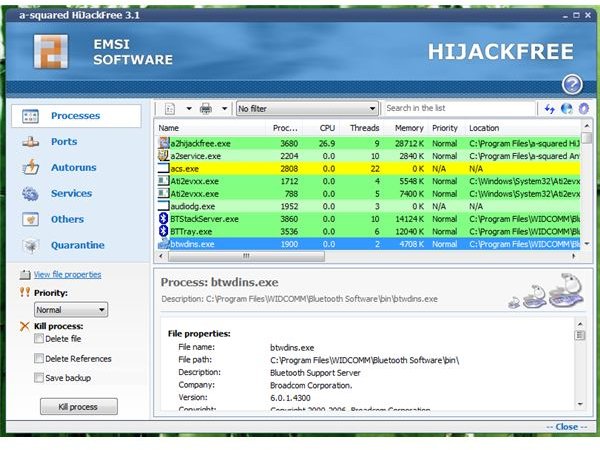Sort by the CPU column header

[x=321, y=128]
